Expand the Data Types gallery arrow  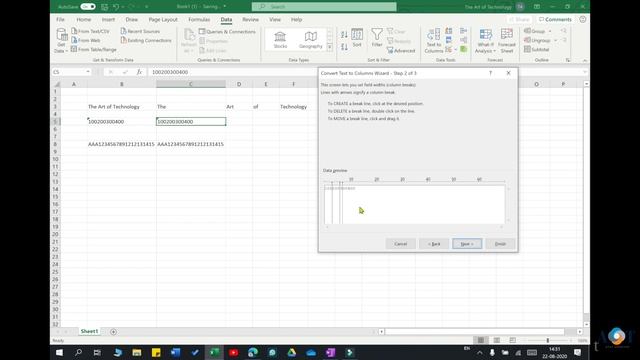point(330,47)
